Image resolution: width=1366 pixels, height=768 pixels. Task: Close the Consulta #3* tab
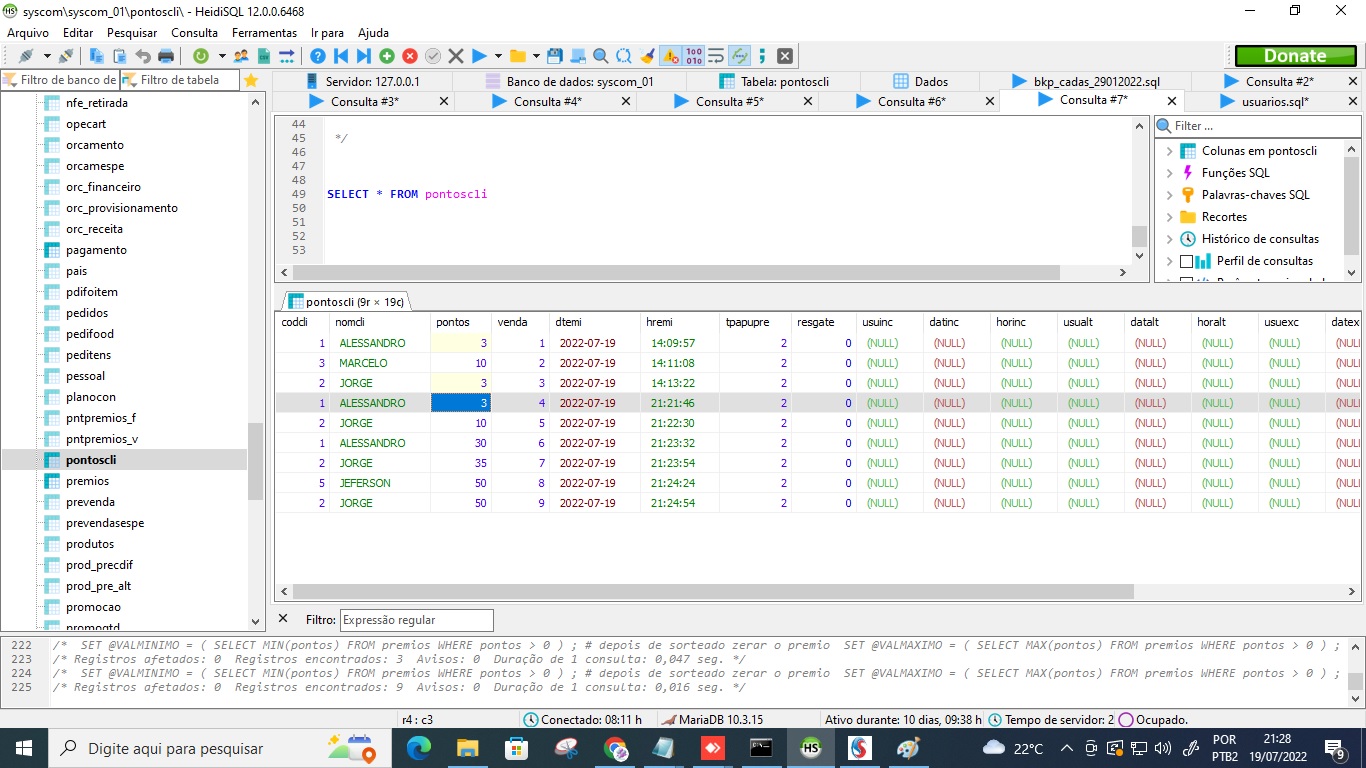coord(443,101)
